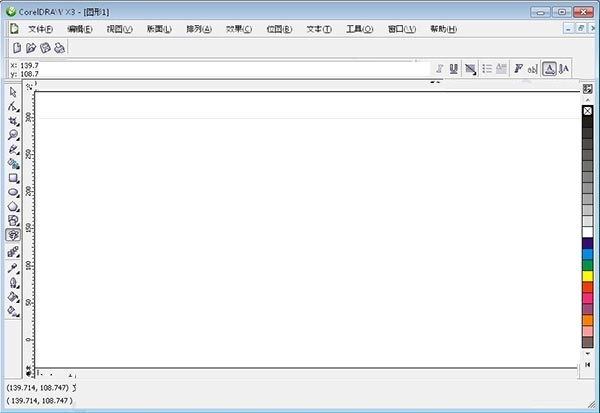Toggle the bullet list button
Viewport: 600px width, 413px height.
tap(487, 68)
